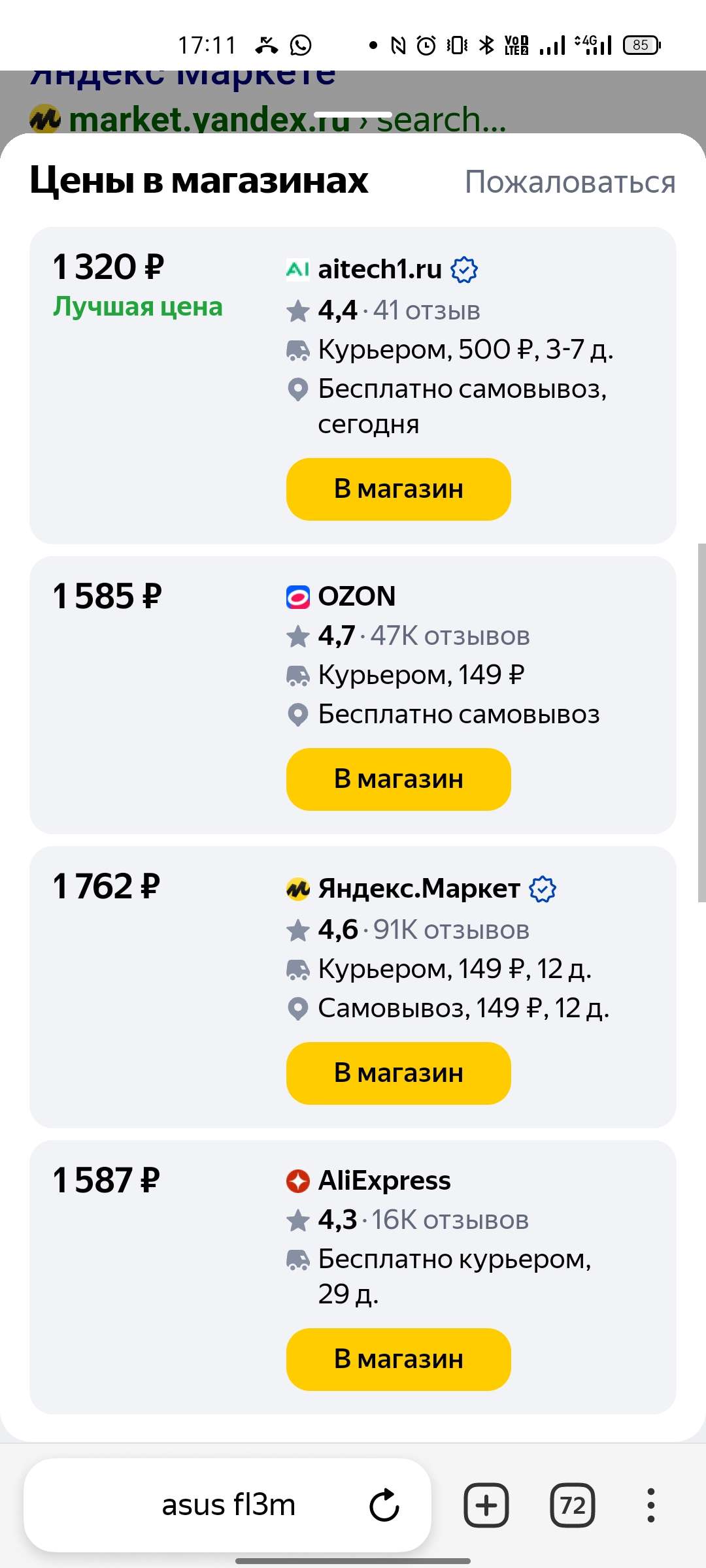The image size is (706, 1568).
Task: Tap the Яндекс.Маркет store logo icon
Action: coord(297,889)
